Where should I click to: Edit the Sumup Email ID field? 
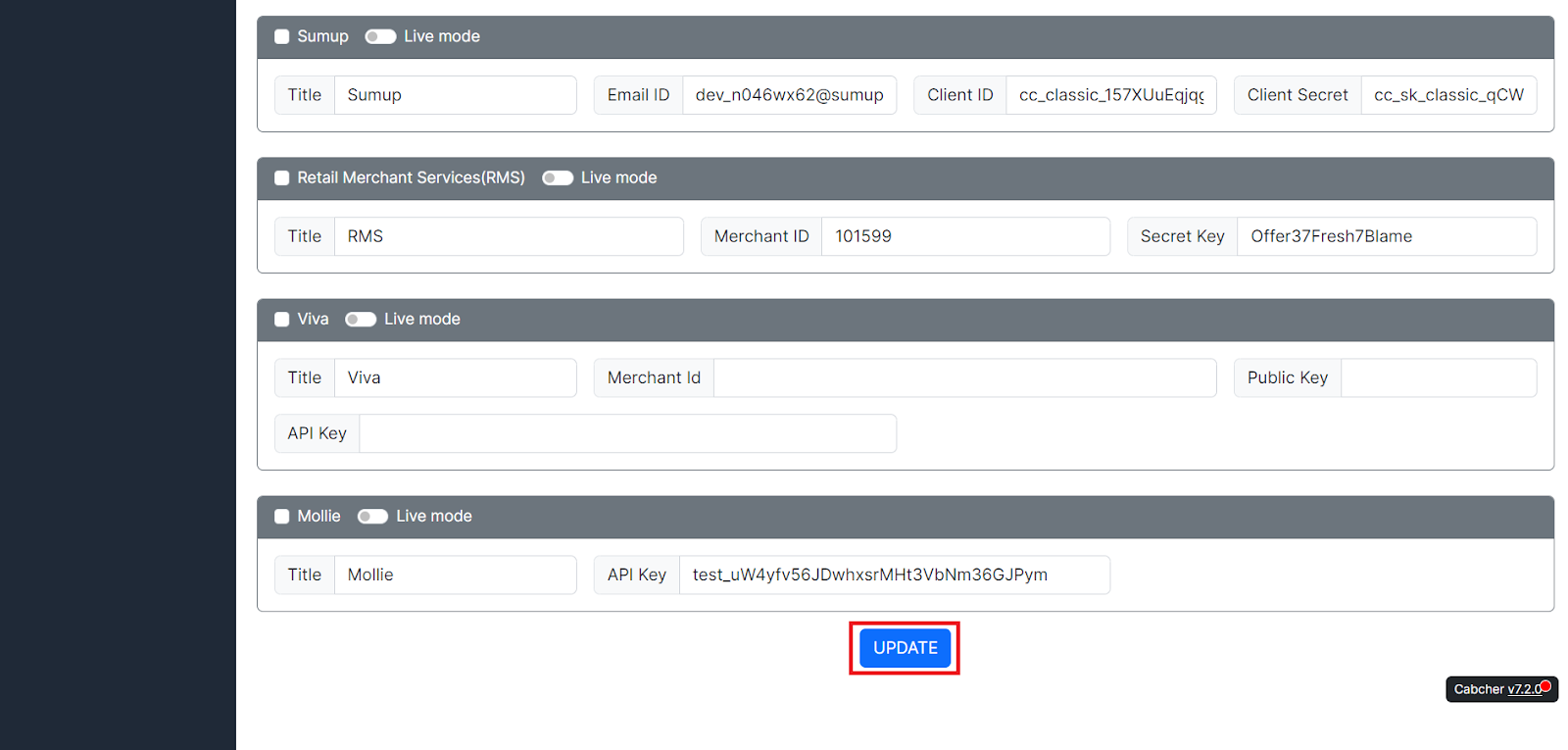point(790,95)
